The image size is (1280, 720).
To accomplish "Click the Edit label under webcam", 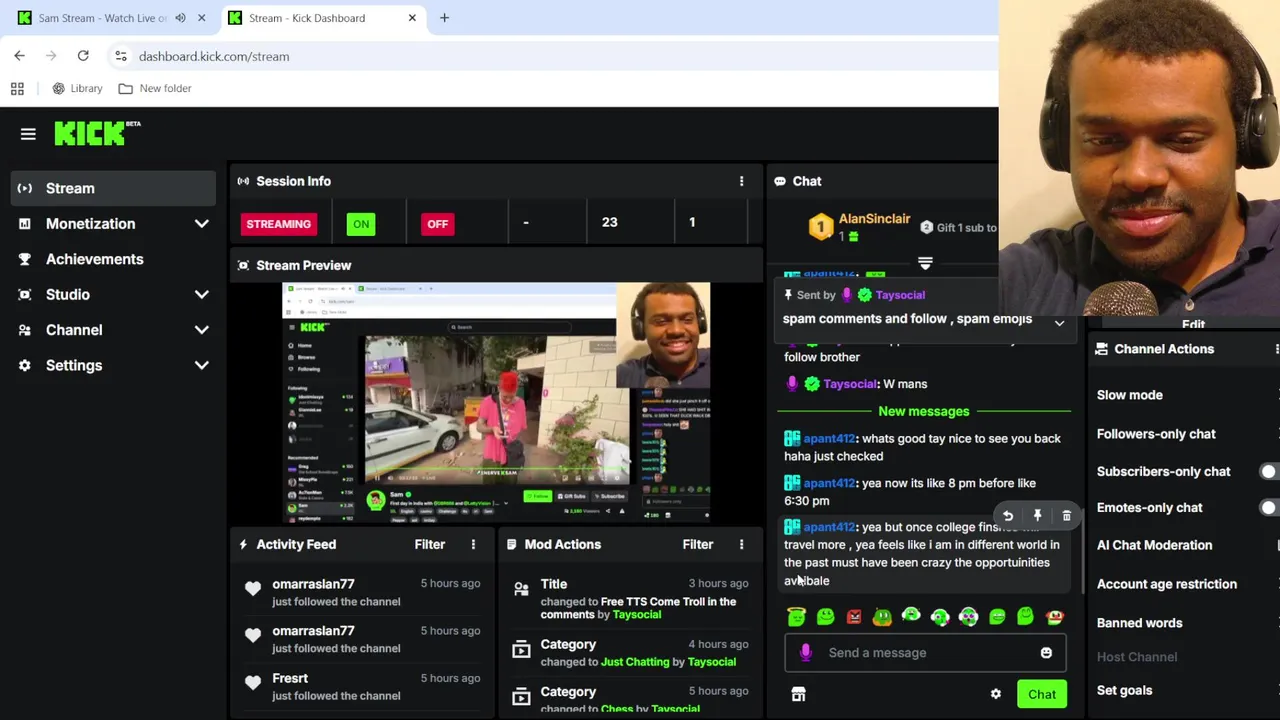I will coord(1193,324).
